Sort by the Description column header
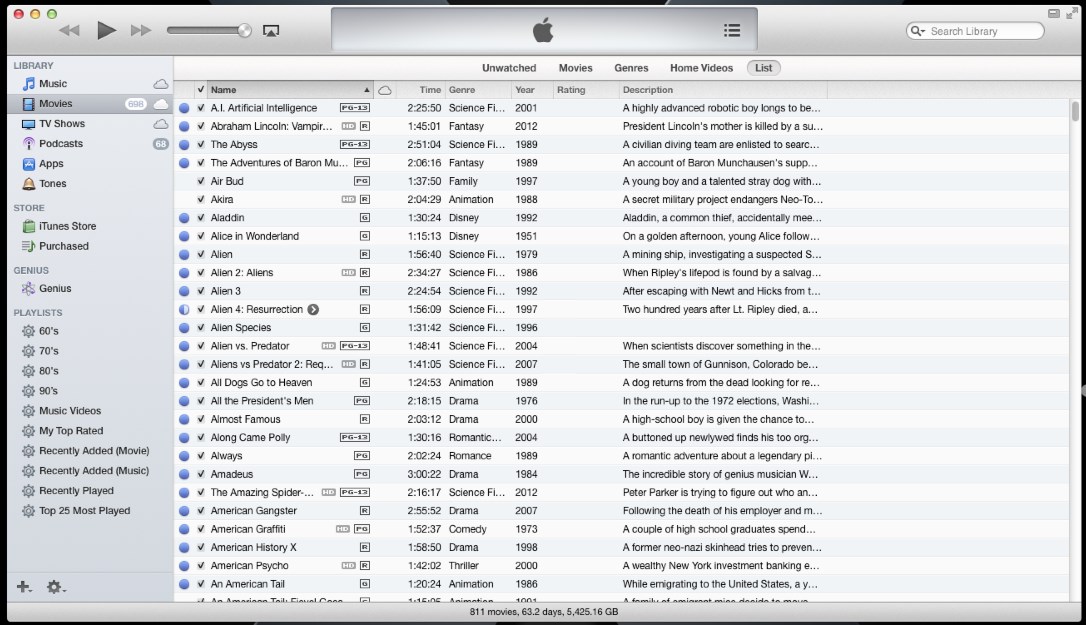 coord(723,90)
